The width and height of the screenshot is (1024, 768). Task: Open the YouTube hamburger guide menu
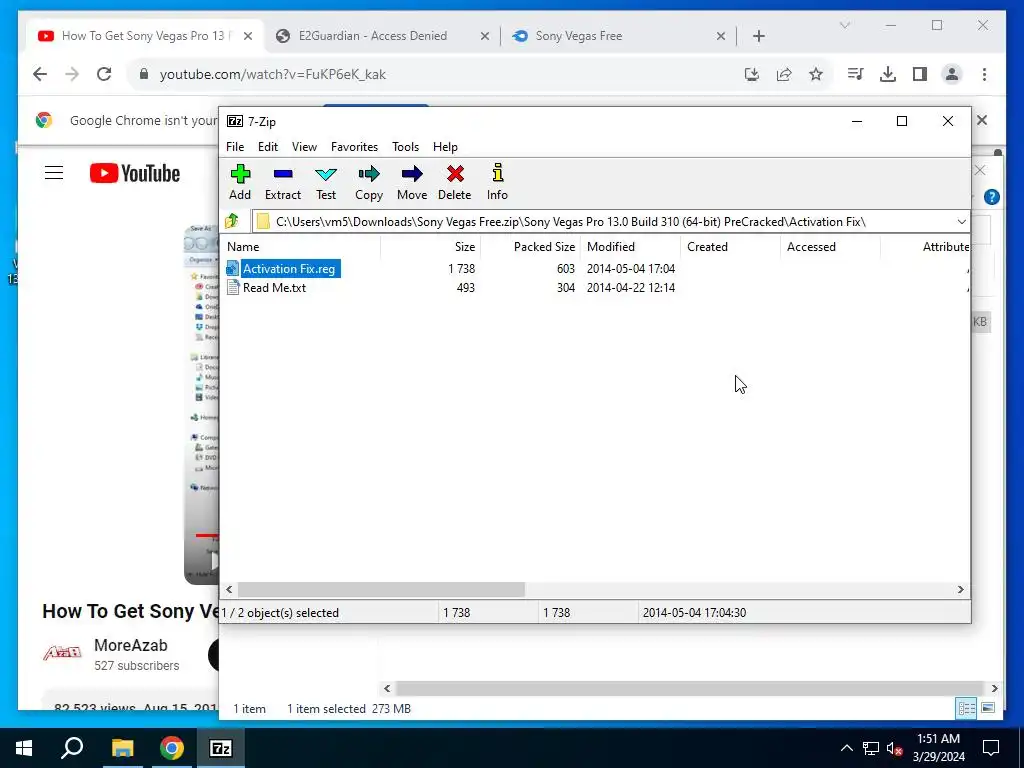54,173
